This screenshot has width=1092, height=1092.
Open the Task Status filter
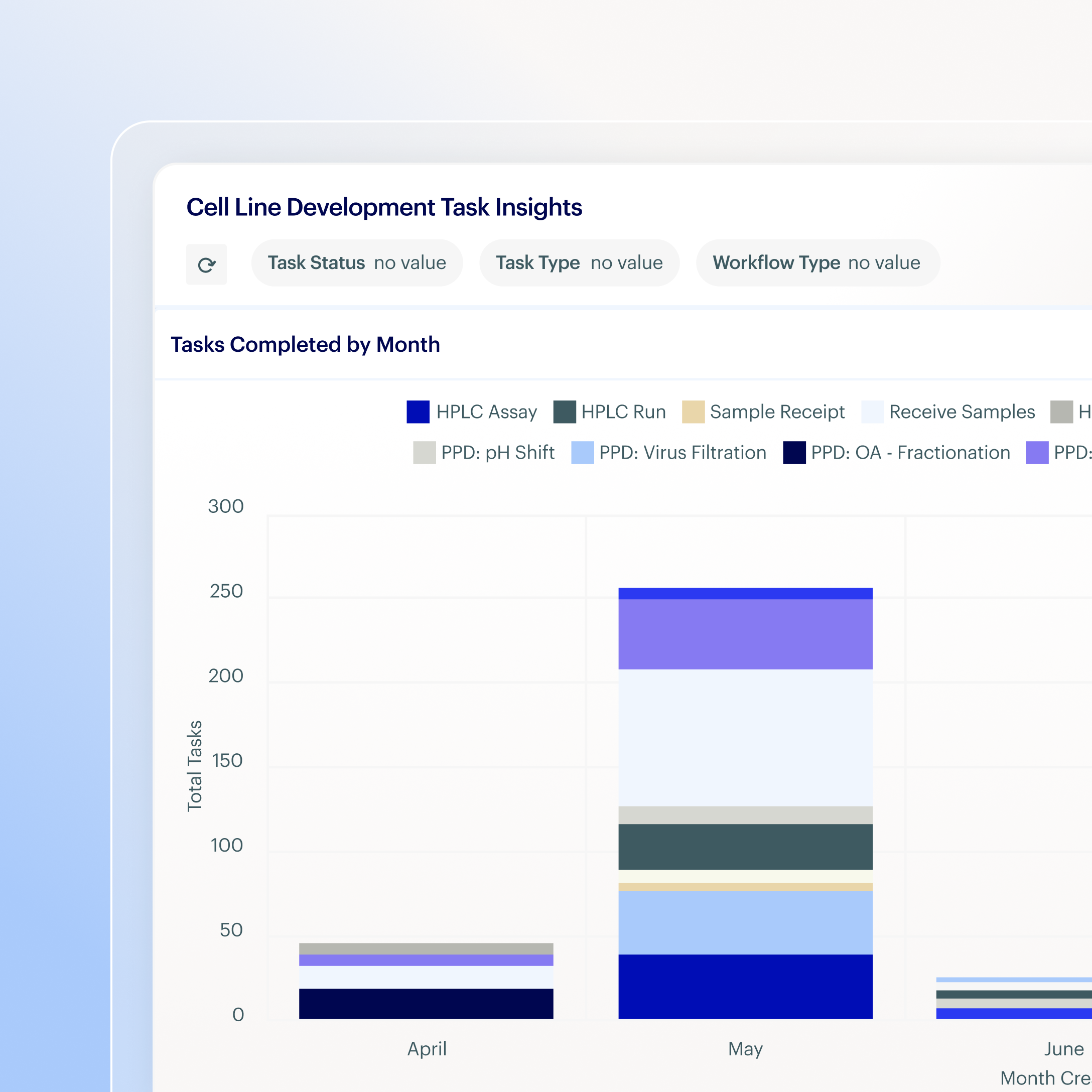pos(356,262)
